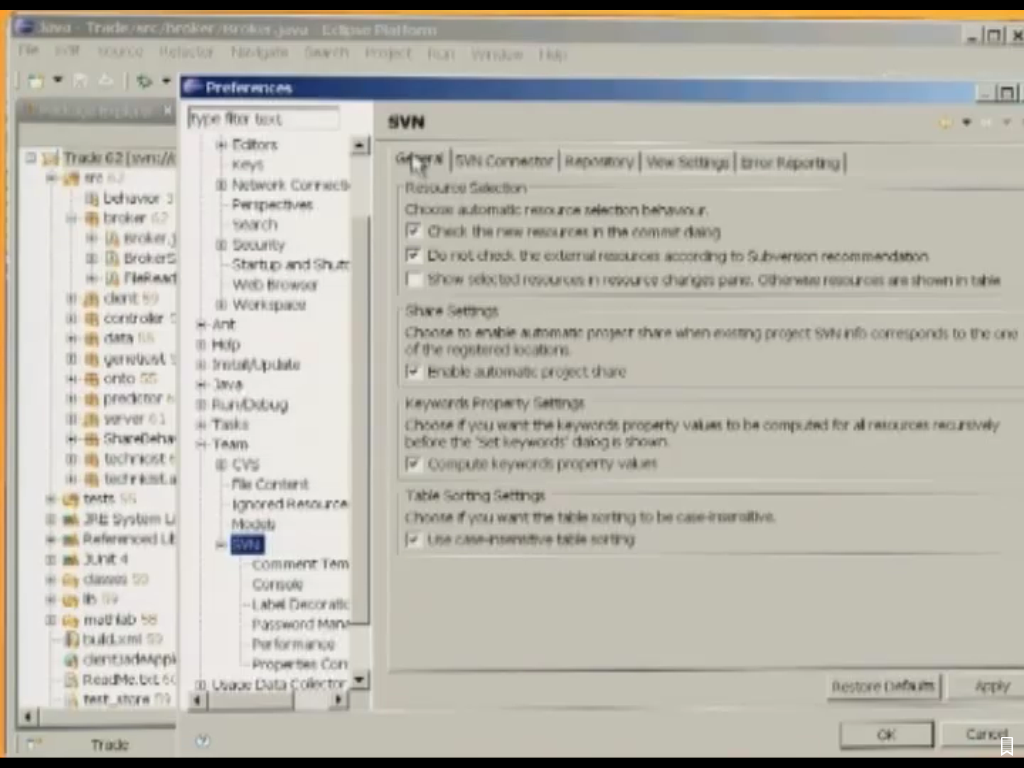
Task: Select Keys in the preferences tree
Action: (248, 165)
